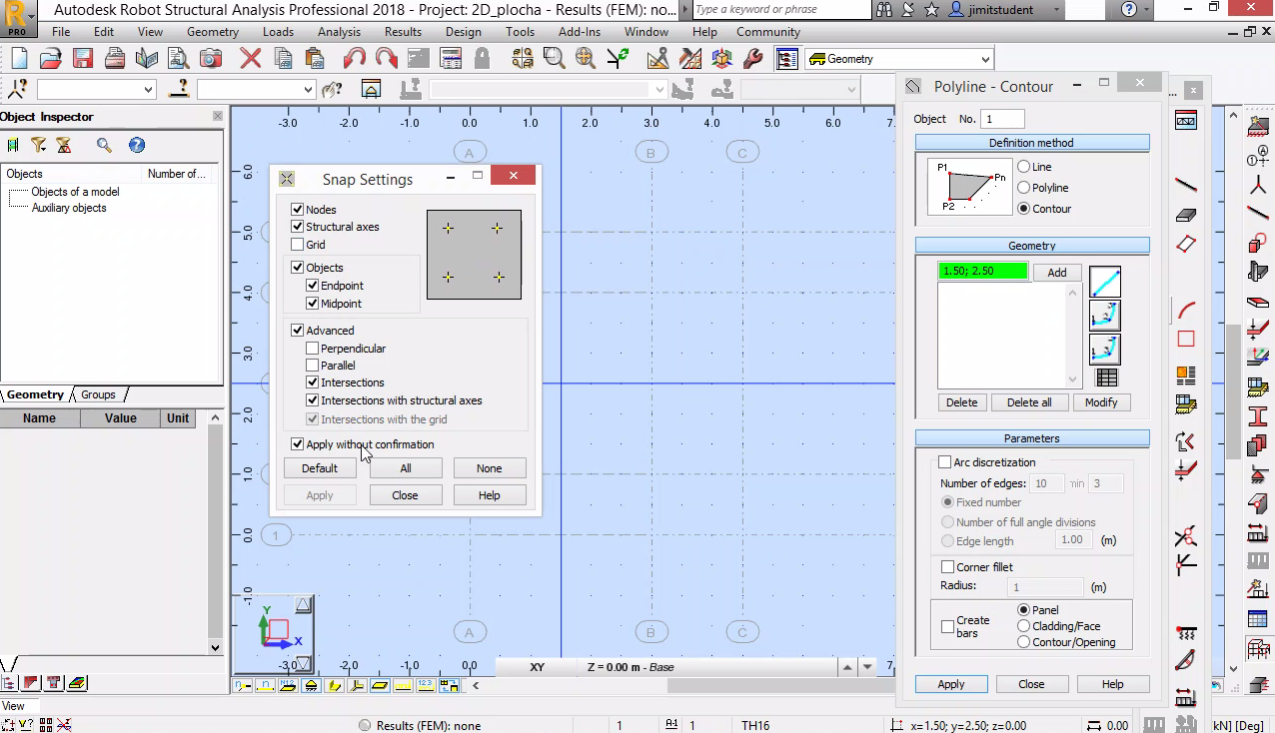The height and width of the screenshot is (733, 1275).
Task: Click the Object No. input field
Action: (1002, 119)
